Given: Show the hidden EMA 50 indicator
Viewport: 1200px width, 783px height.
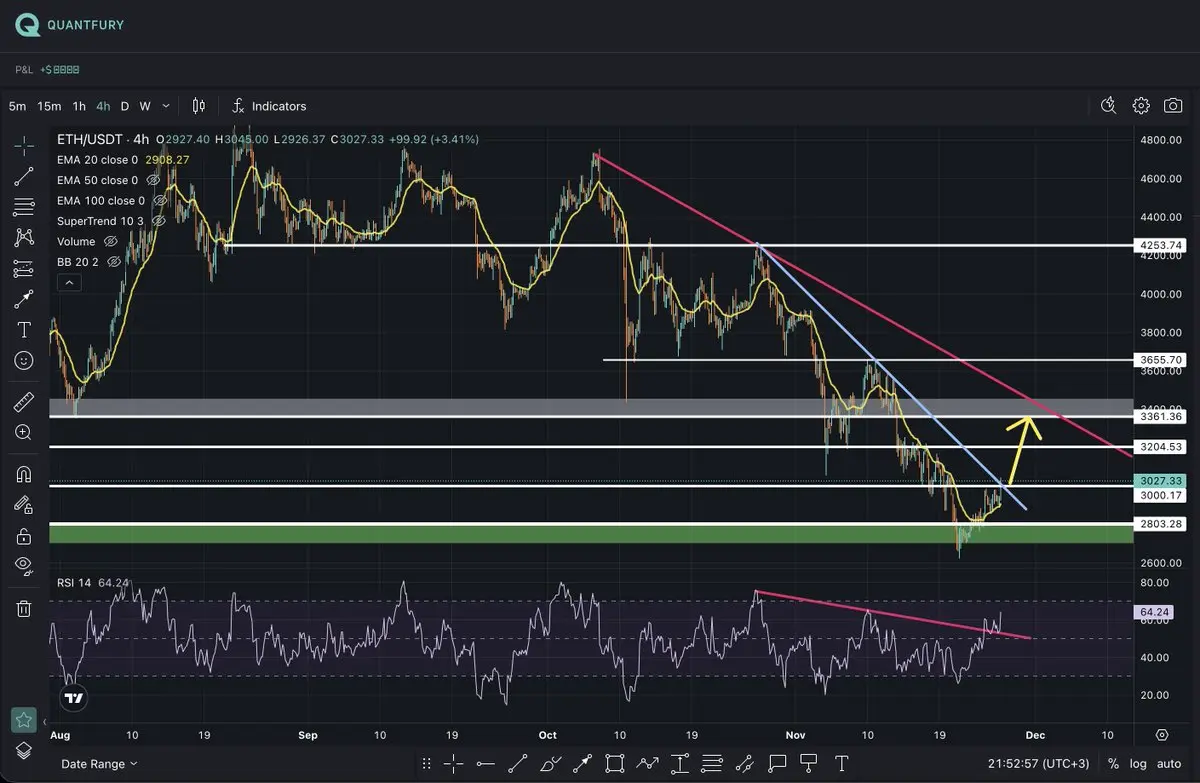Looking at the screenshot, I should click(153, 180).
